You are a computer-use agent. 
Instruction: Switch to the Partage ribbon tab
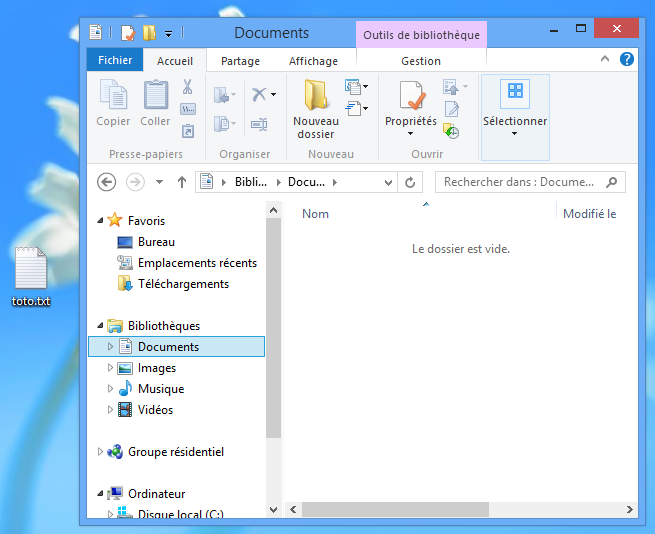pos(240,61)
